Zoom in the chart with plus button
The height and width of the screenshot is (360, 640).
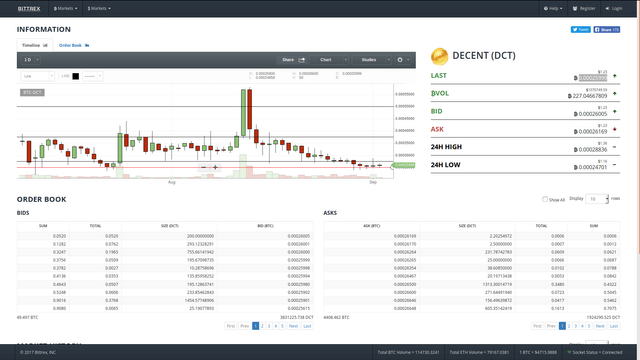point(215,167)
